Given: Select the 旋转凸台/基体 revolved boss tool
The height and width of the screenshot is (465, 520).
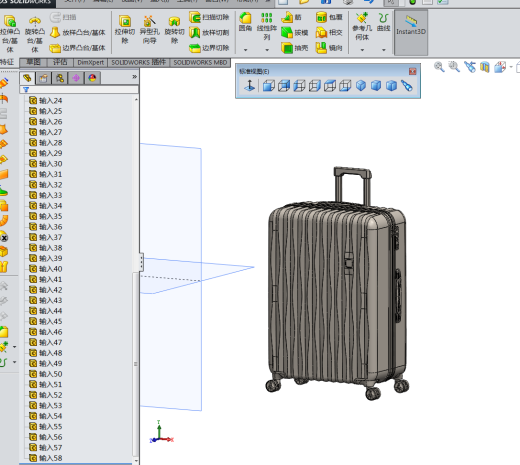Looking at the screenshot, I should (35, 33).
